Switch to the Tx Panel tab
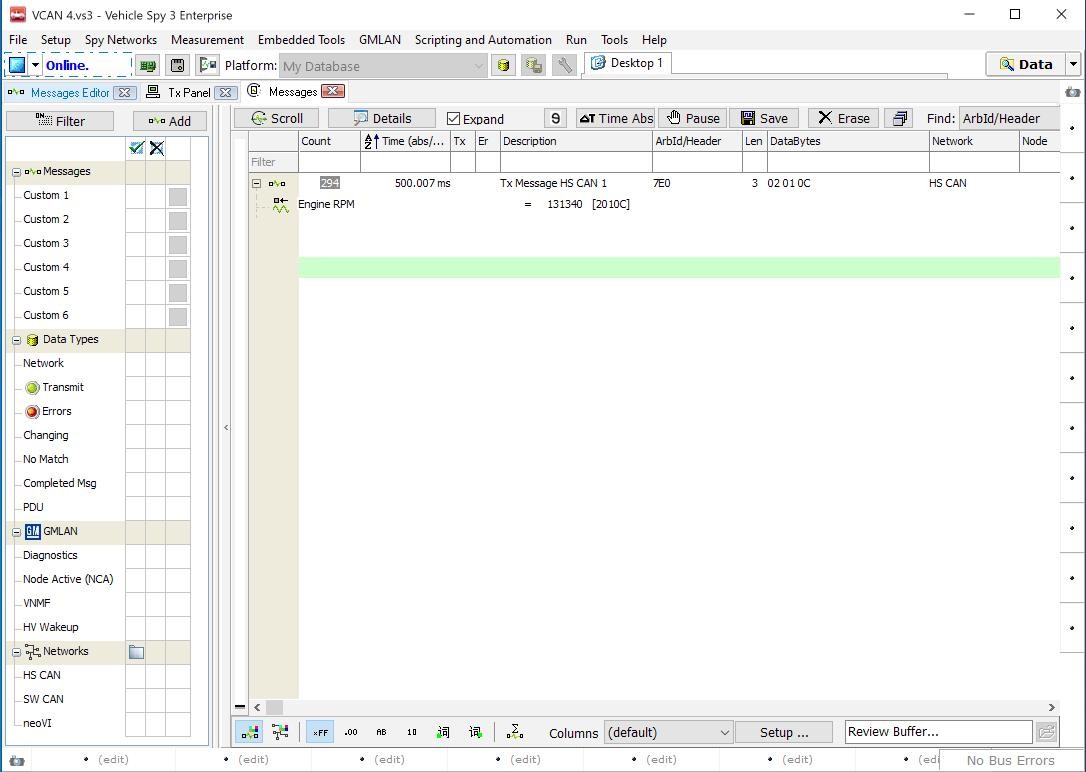1086x772 pixels. click(188, 92)
